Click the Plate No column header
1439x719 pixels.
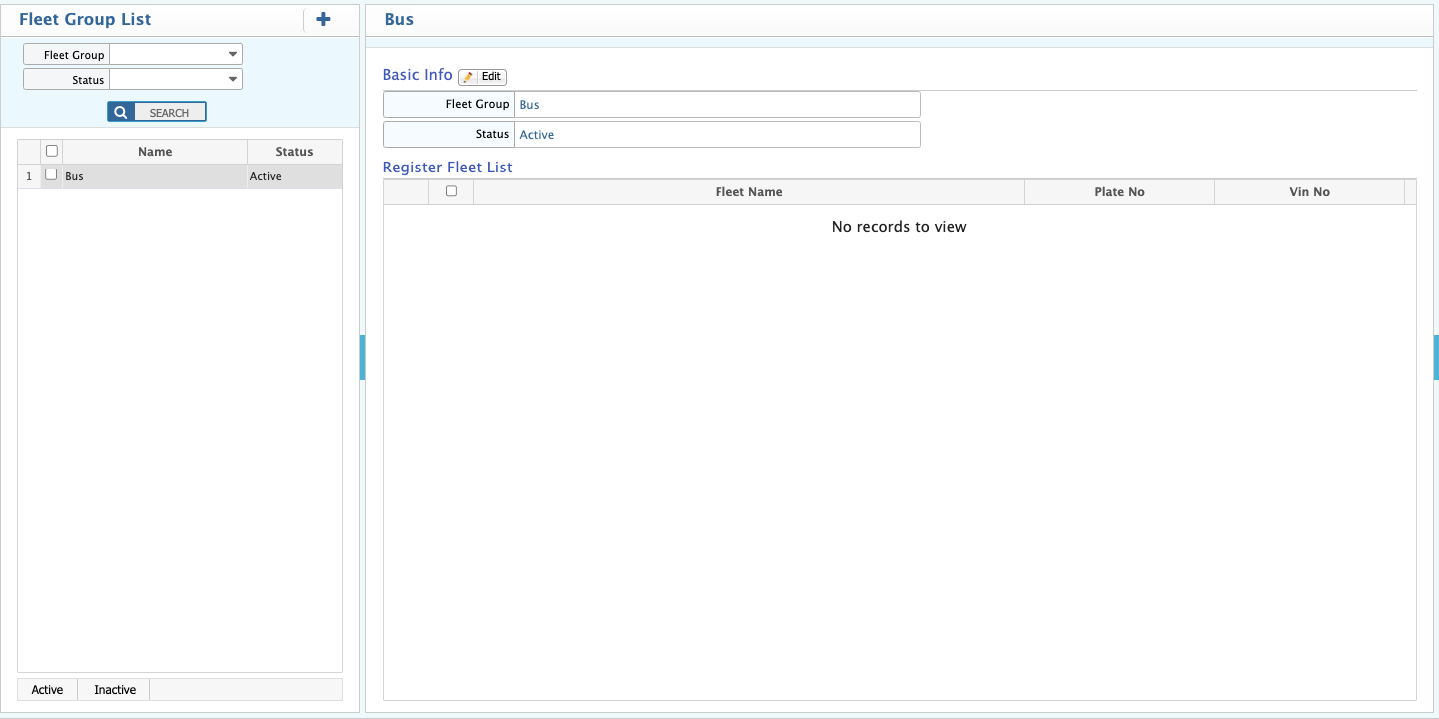pos(1119,192)
